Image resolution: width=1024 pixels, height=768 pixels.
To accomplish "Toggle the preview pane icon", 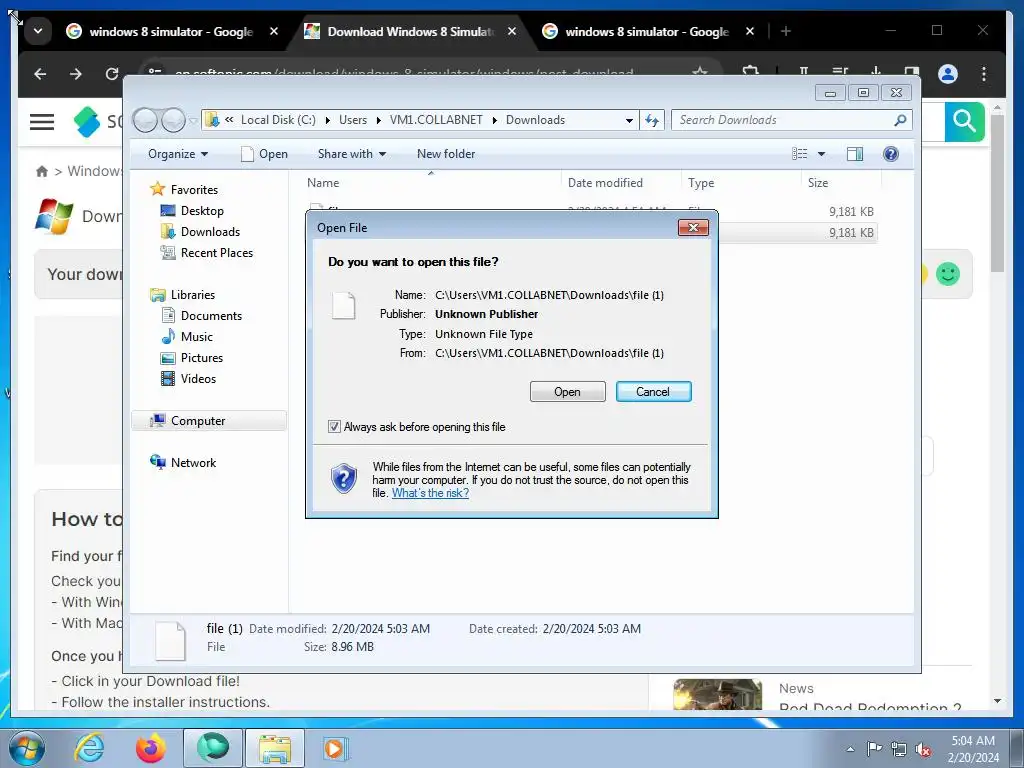I will tap(854, 154).
